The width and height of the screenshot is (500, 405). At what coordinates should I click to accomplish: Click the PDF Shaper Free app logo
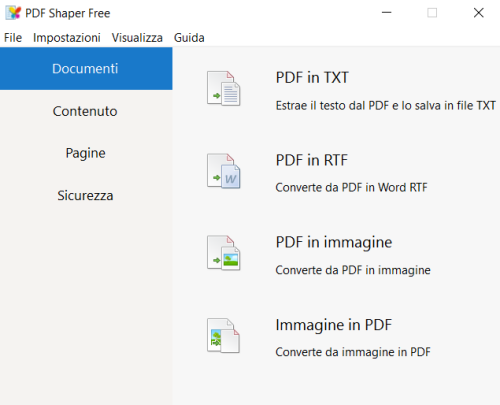click(13, 13)
